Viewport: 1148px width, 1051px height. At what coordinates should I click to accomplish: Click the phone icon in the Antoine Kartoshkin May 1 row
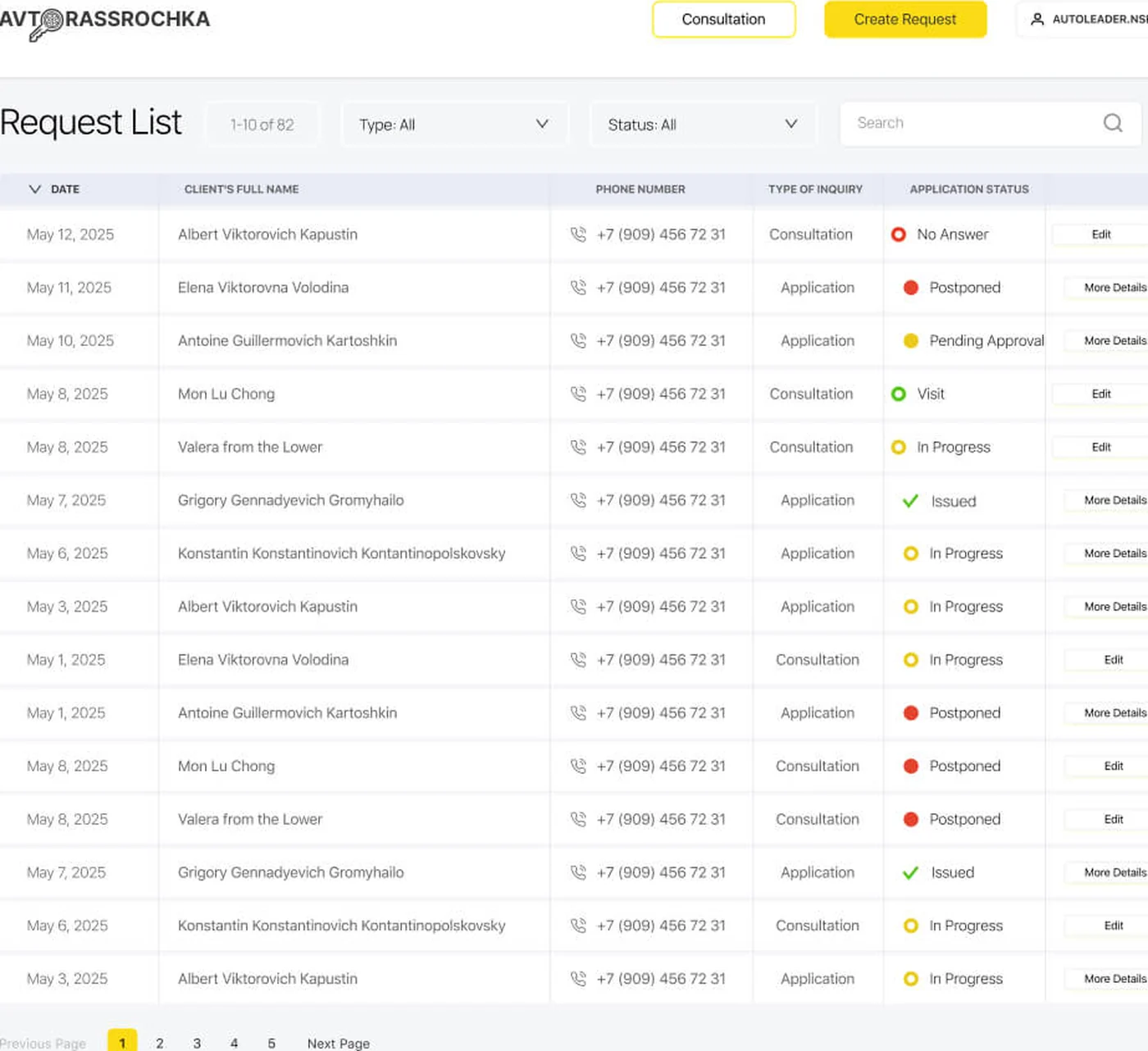click(x=578, y=713)
